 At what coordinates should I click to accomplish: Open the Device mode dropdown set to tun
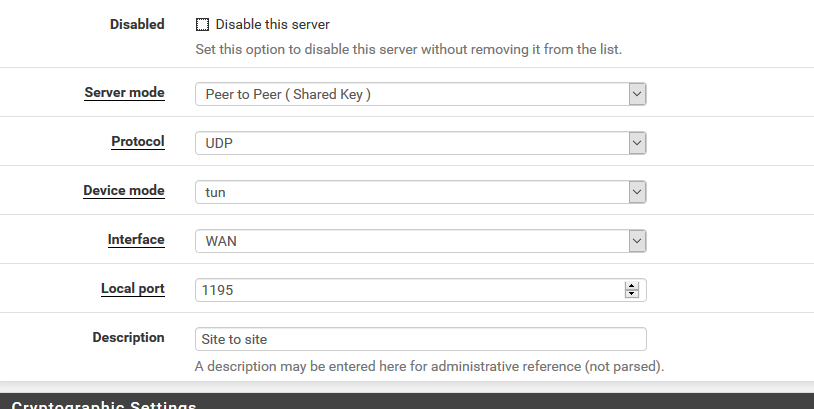click(420, 192)
